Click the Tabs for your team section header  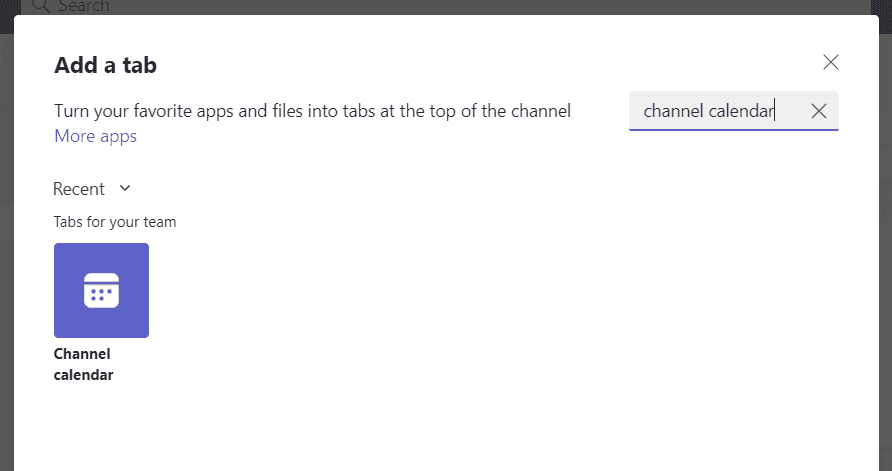pos(115,222)
